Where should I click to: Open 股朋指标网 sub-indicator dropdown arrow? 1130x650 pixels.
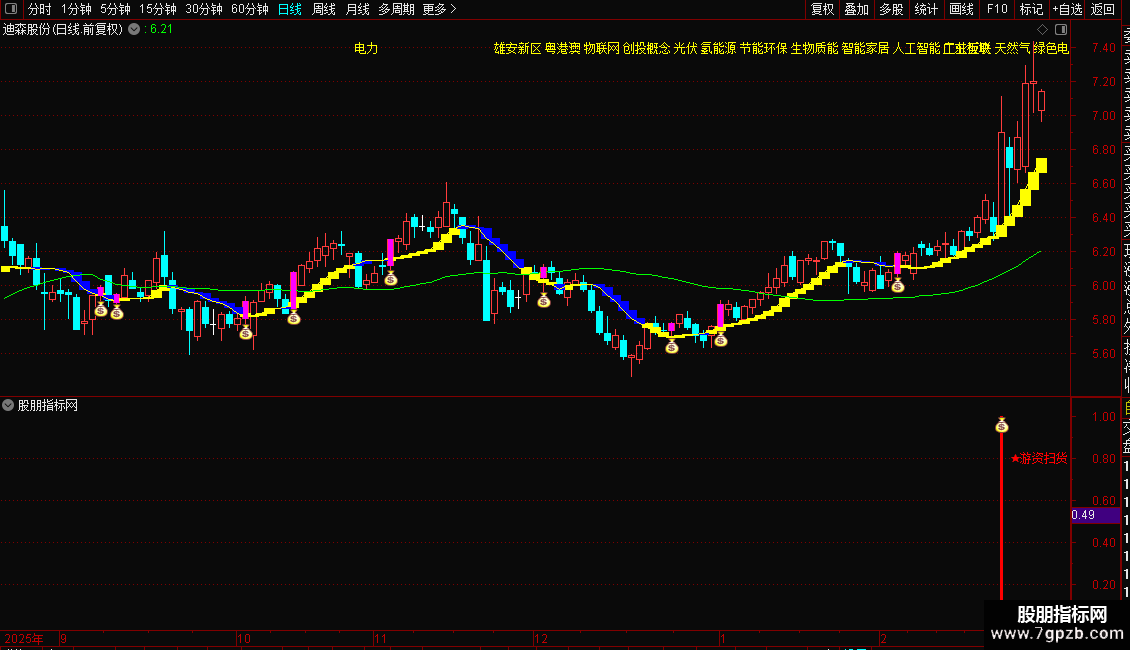click(8, 405)
